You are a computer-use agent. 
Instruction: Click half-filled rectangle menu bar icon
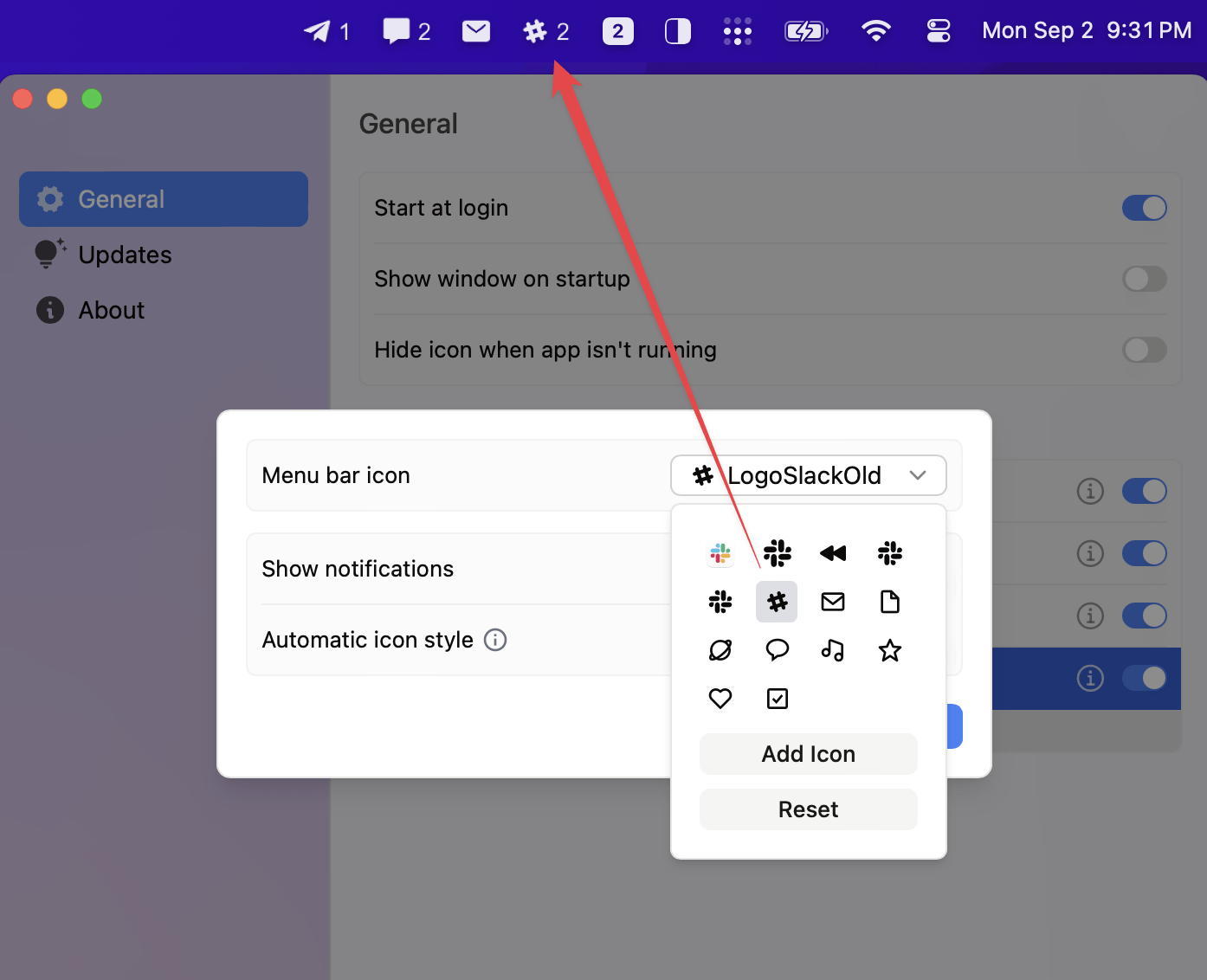coord(678,32)
